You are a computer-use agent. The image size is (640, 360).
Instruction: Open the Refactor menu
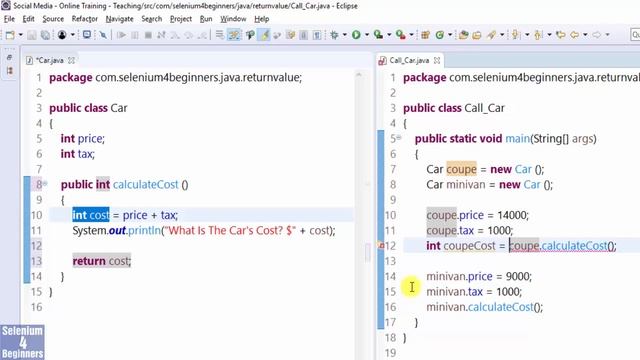coord(84,19)
